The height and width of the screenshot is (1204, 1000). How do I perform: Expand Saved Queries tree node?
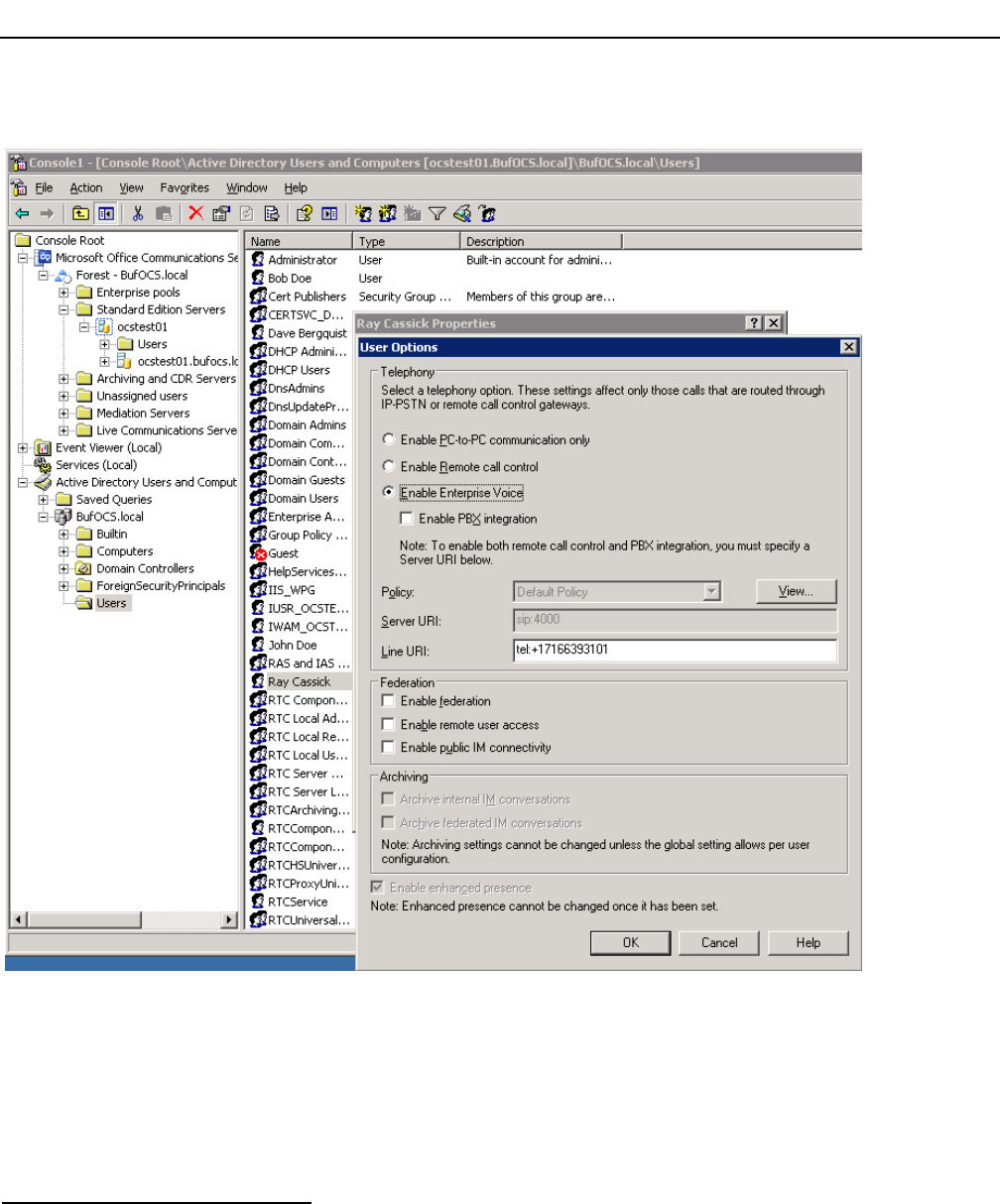44,500
